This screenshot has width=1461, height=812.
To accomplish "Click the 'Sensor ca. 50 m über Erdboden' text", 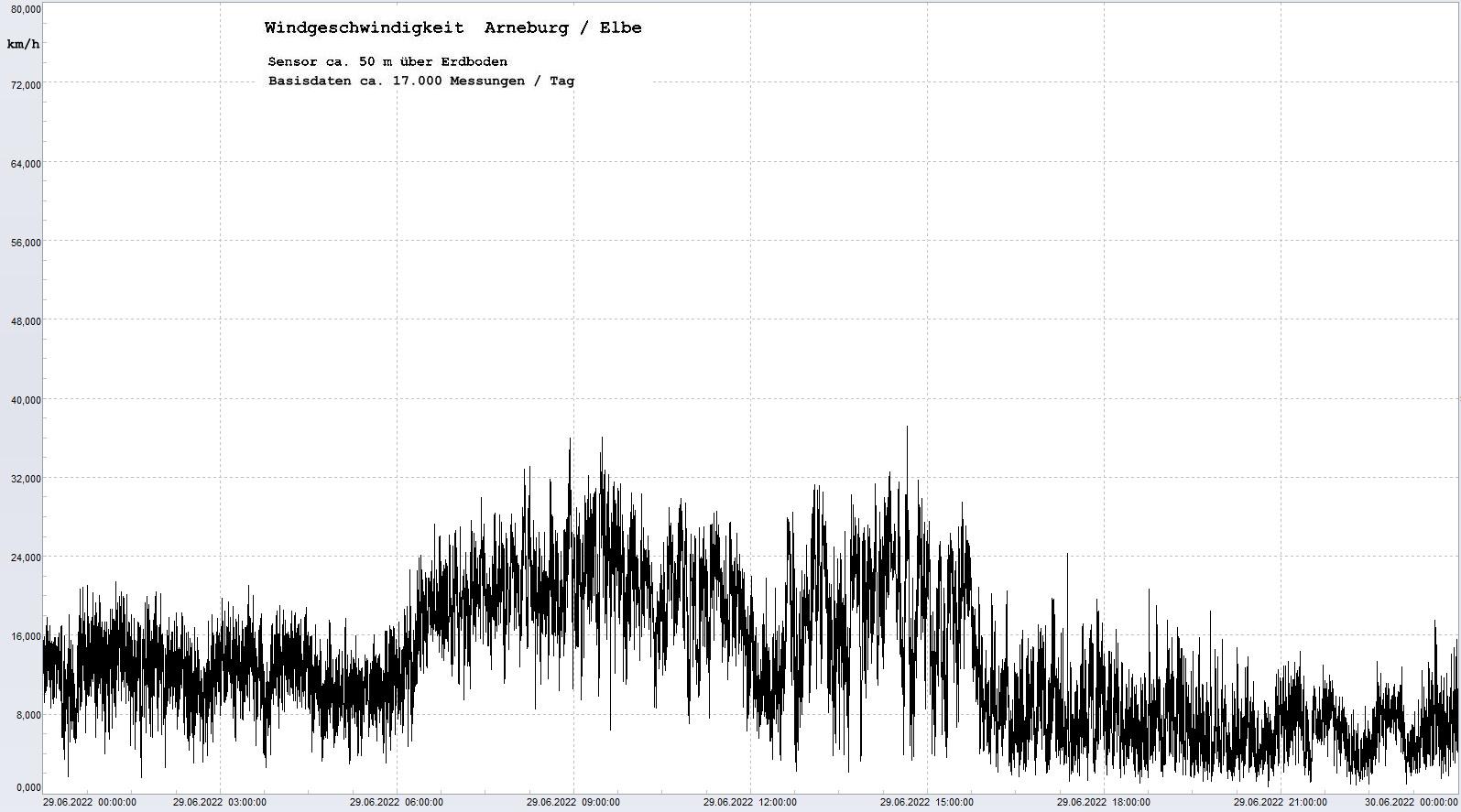I will [x=387, y=61].
